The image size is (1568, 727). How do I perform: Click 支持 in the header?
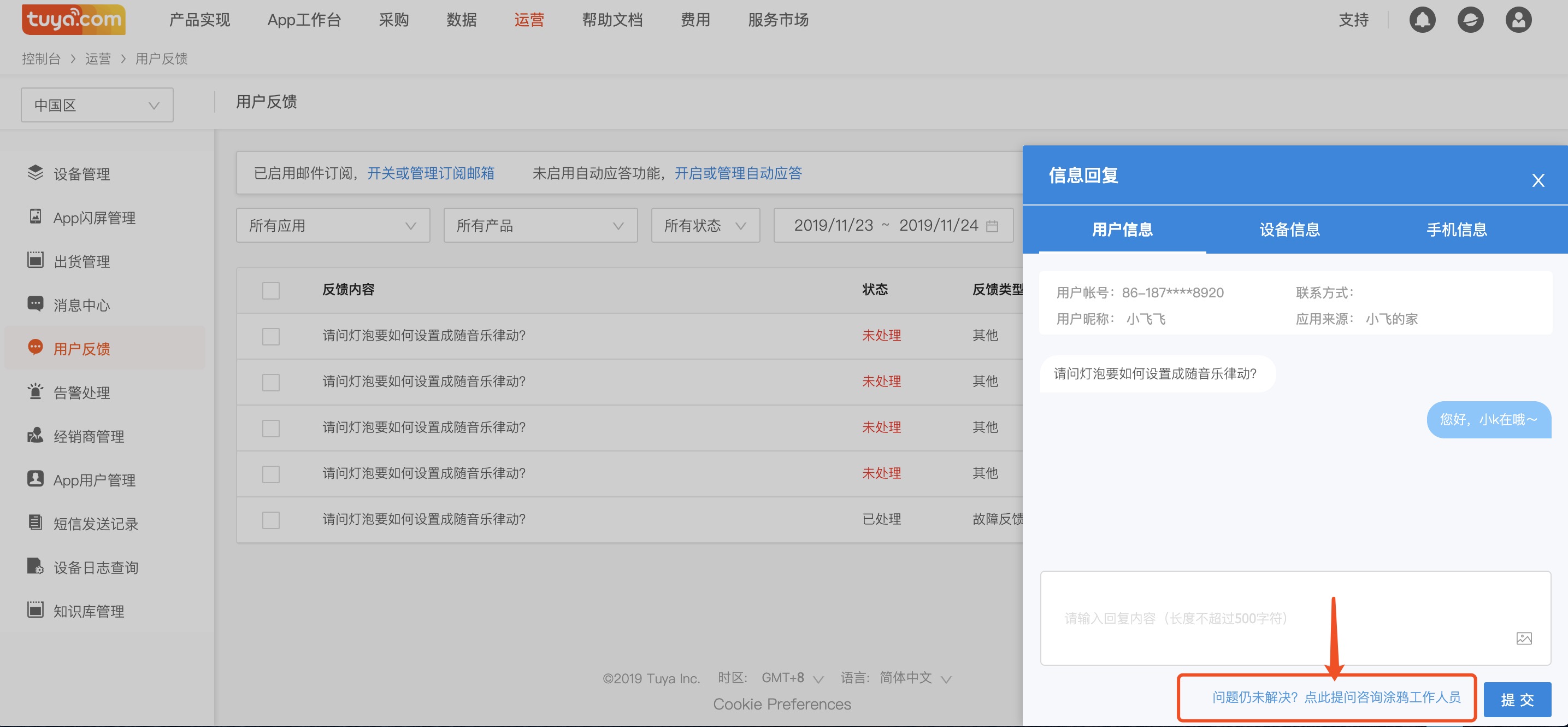[1353, 20]
